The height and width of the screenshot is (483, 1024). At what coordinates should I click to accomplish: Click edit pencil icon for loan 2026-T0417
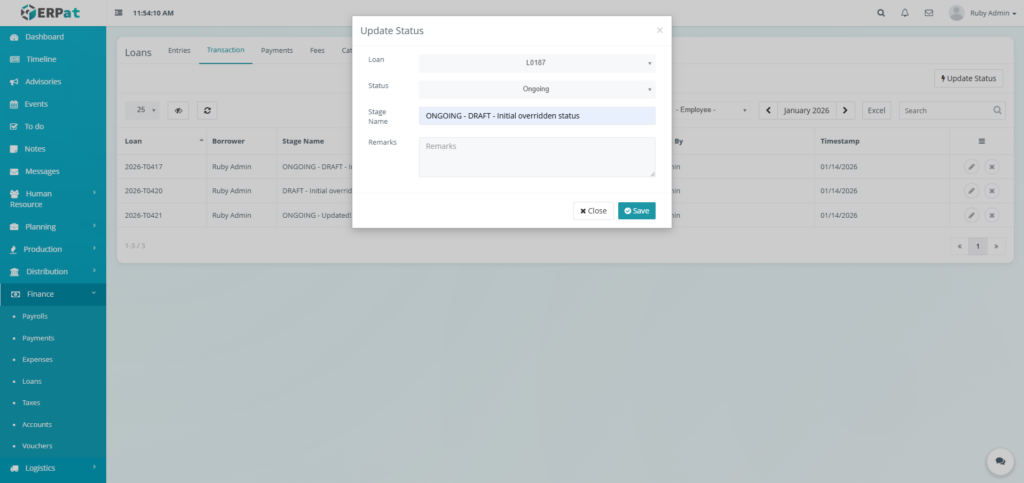(x=971, y=166)
